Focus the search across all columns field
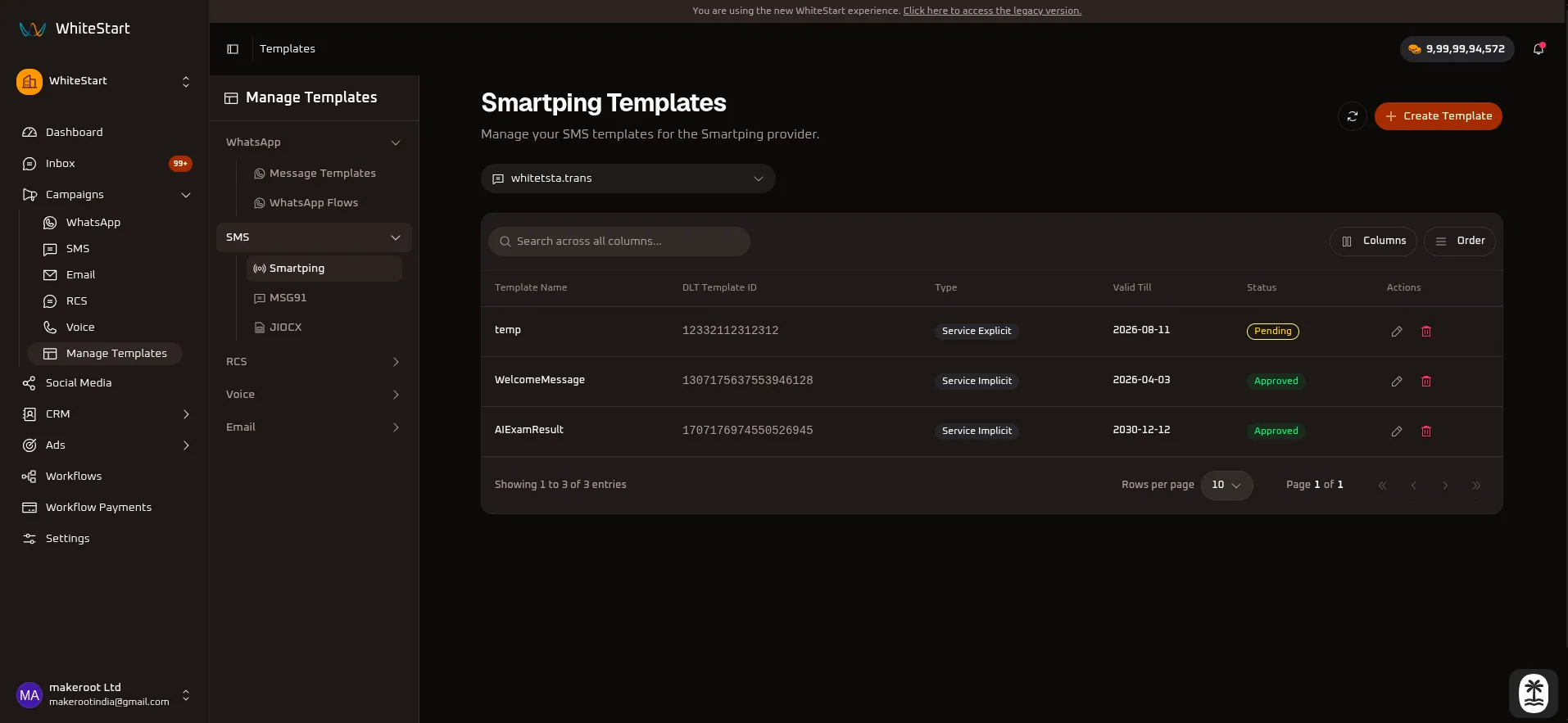Screen dimensions: 1568x723 pos(619,242)
